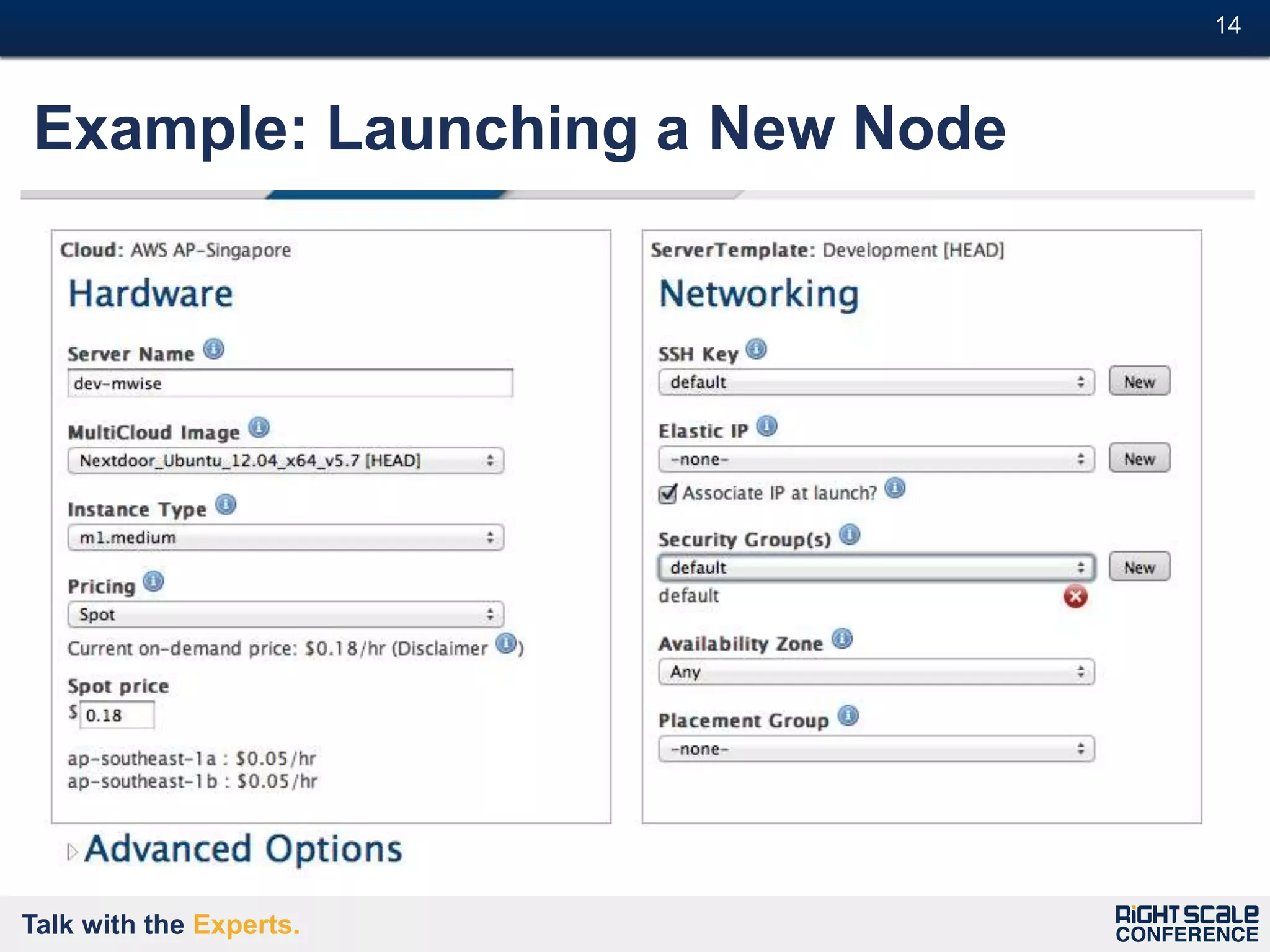
Task: Click the info icon next to Server Name
Action: [x=213, y=349]
